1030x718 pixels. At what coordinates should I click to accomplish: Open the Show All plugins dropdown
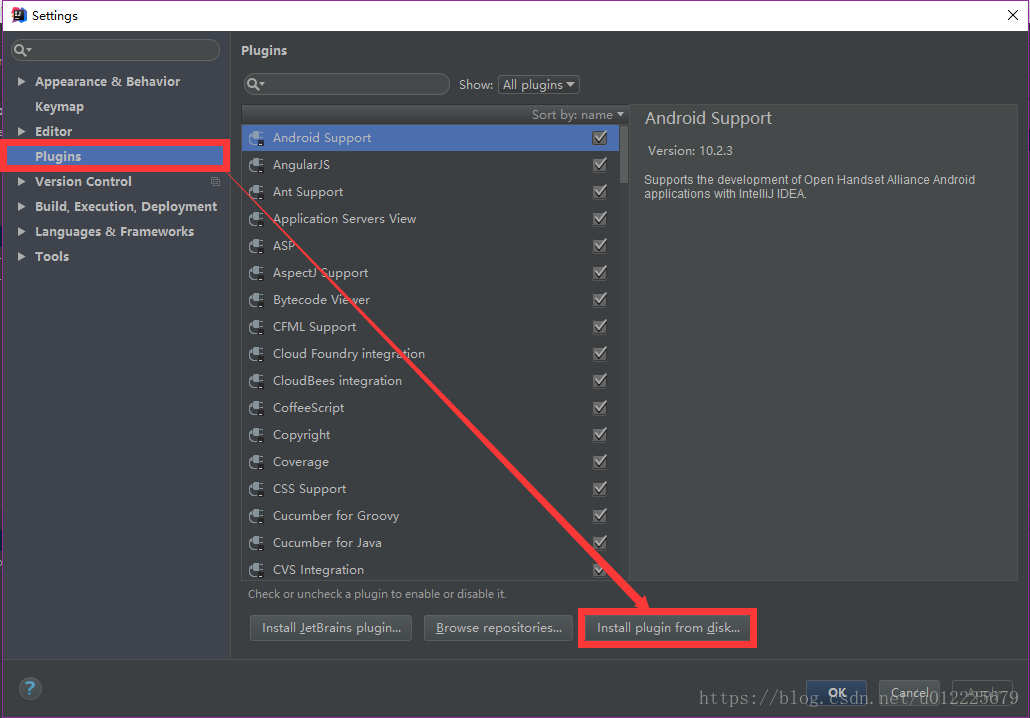tap(539, 85)
